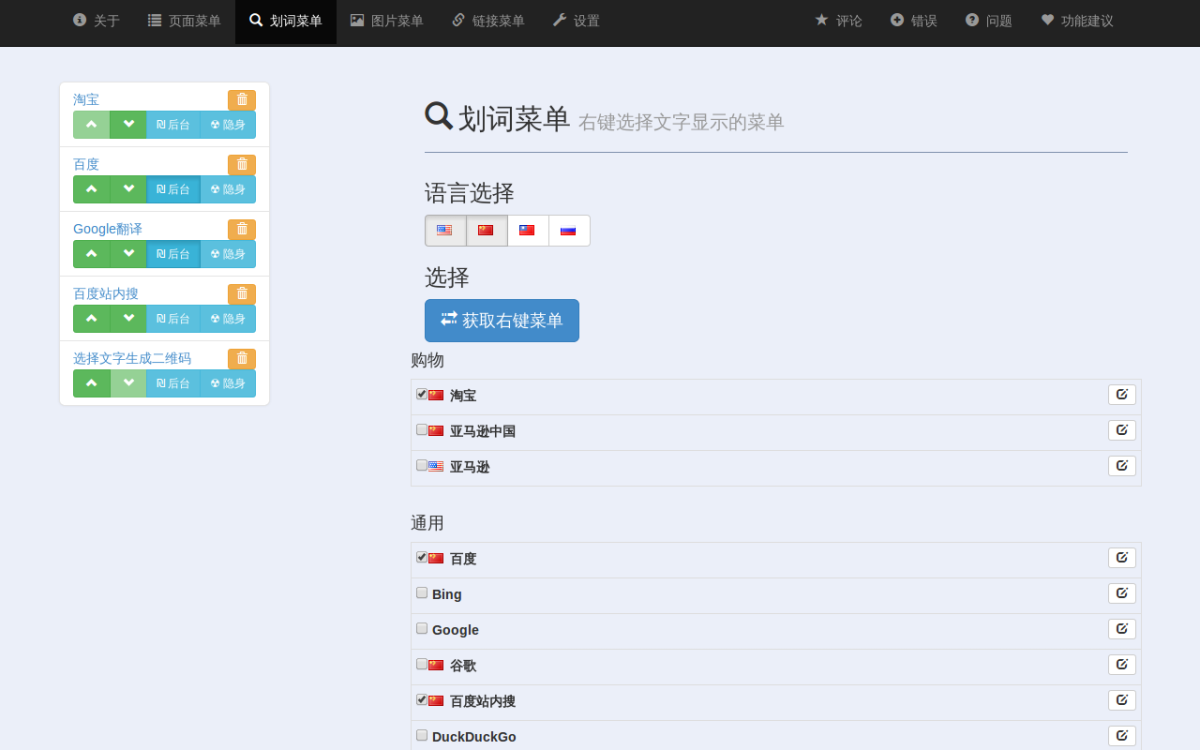1200x750 pixels.
Task: Switch to 链接菜单 tab
Action: pos(488,21)
